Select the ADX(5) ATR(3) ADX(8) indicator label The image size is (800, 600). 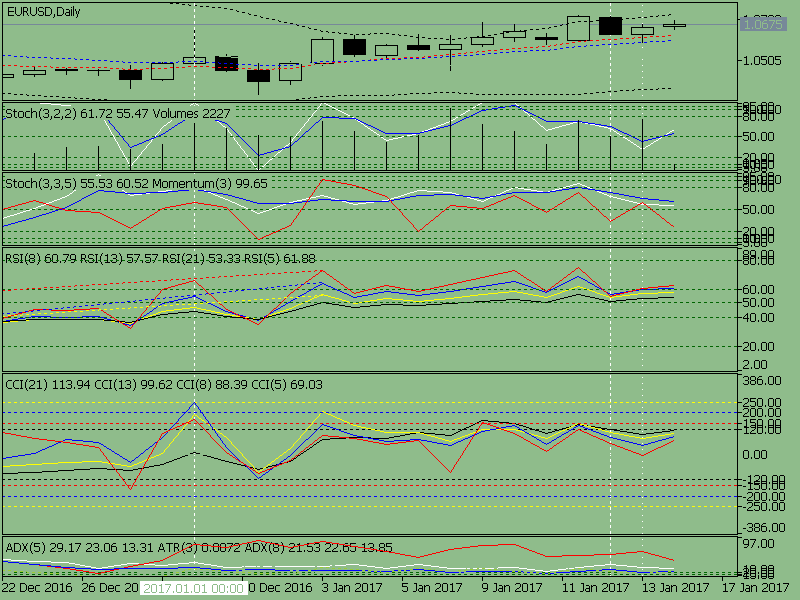point(199,548)
